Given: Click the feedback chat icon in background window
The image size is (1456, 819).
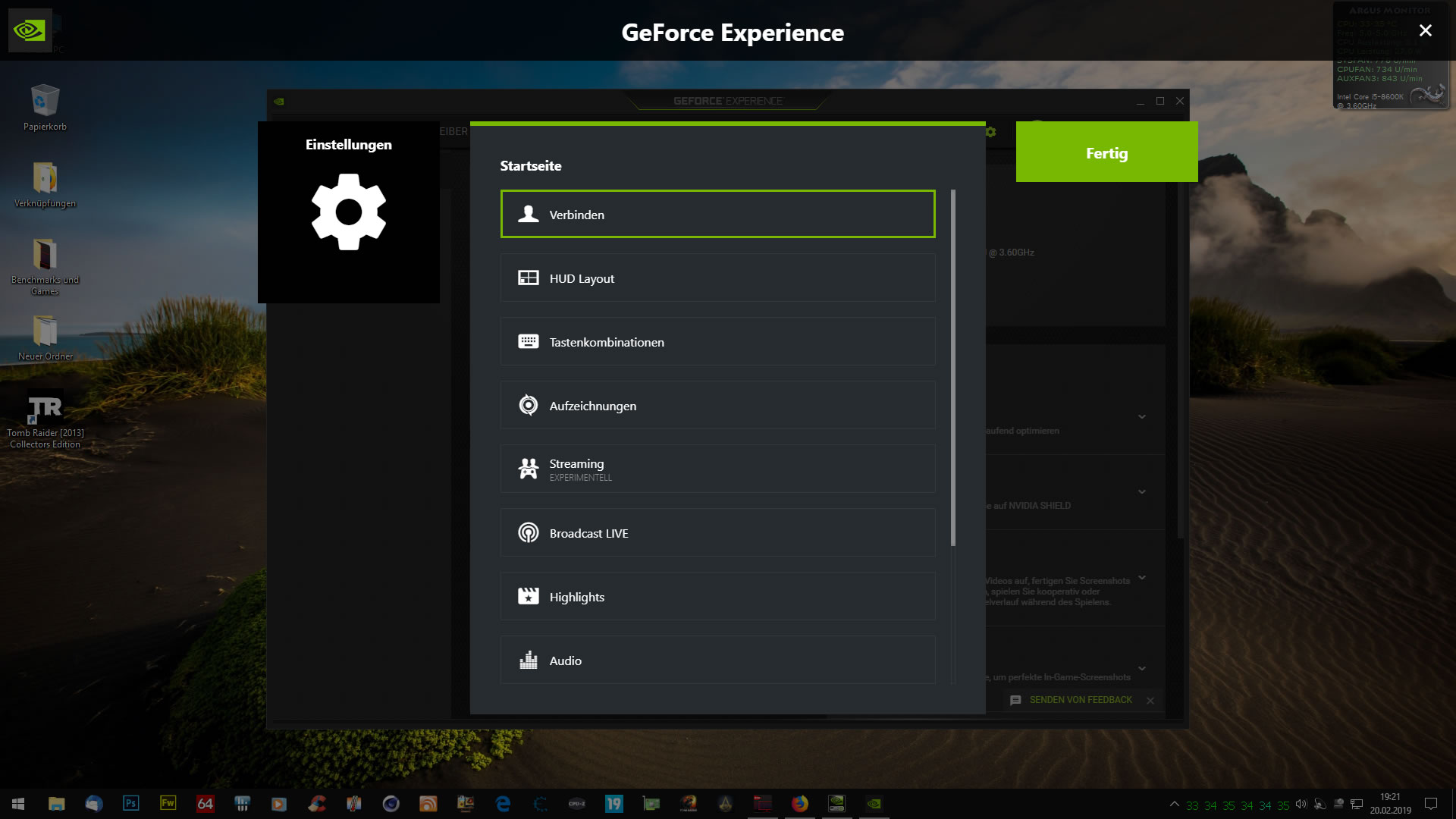Looking at the screenshot, I should [1015, 700].
